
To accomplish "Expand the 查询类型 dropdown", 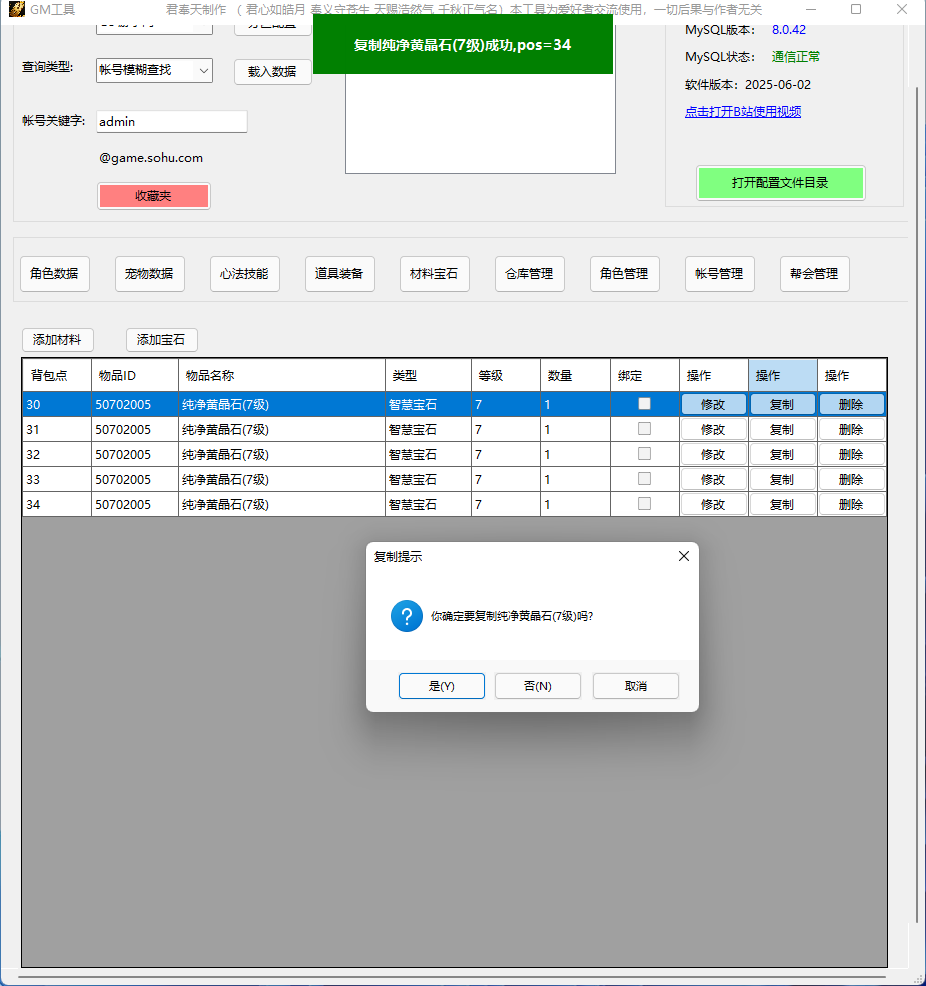I will pyautogui.click(x=203, y=70).
